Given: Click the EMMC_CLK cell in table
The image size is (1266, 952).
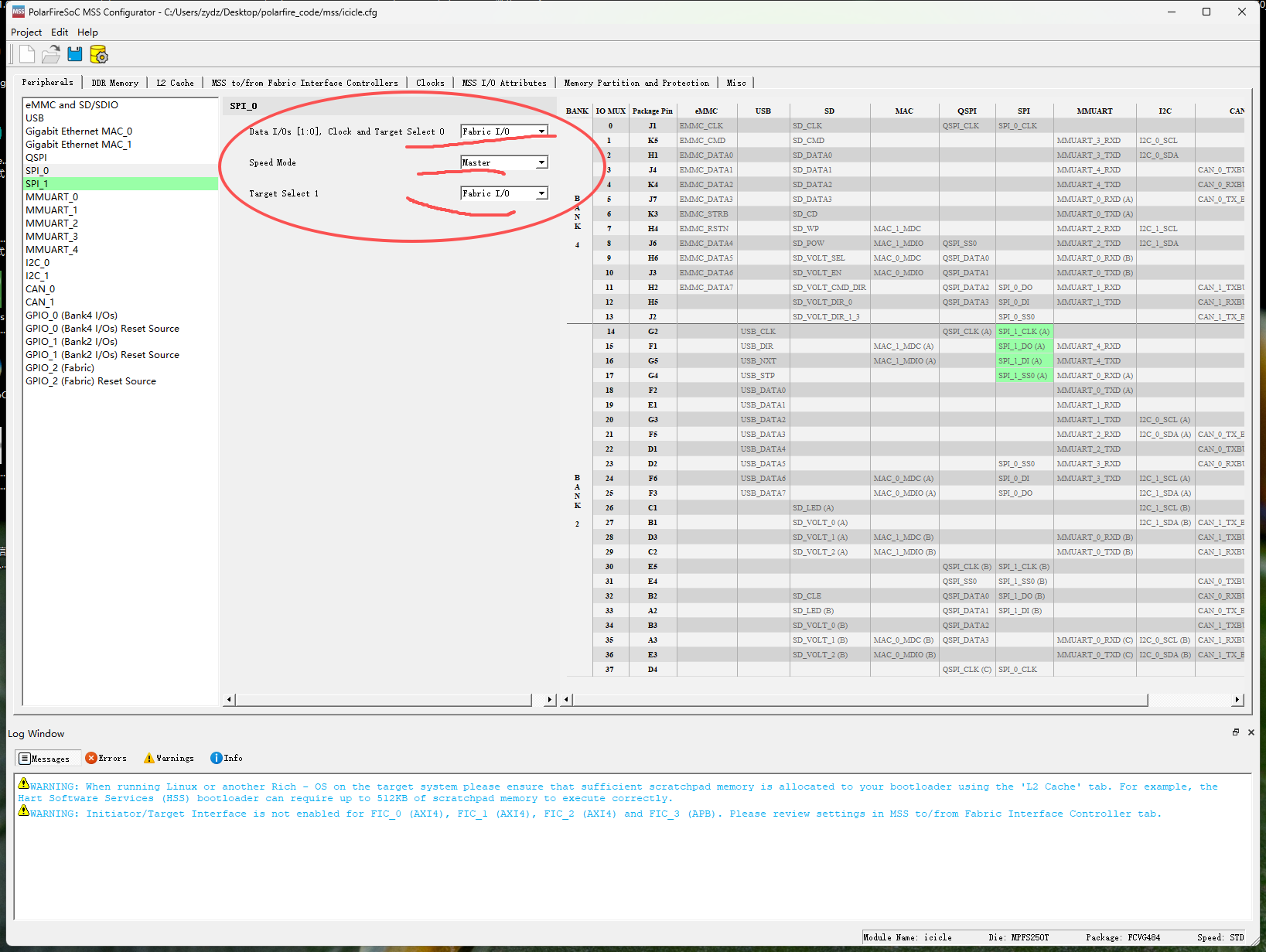Looking at the screenshot, I should point(707,126).
